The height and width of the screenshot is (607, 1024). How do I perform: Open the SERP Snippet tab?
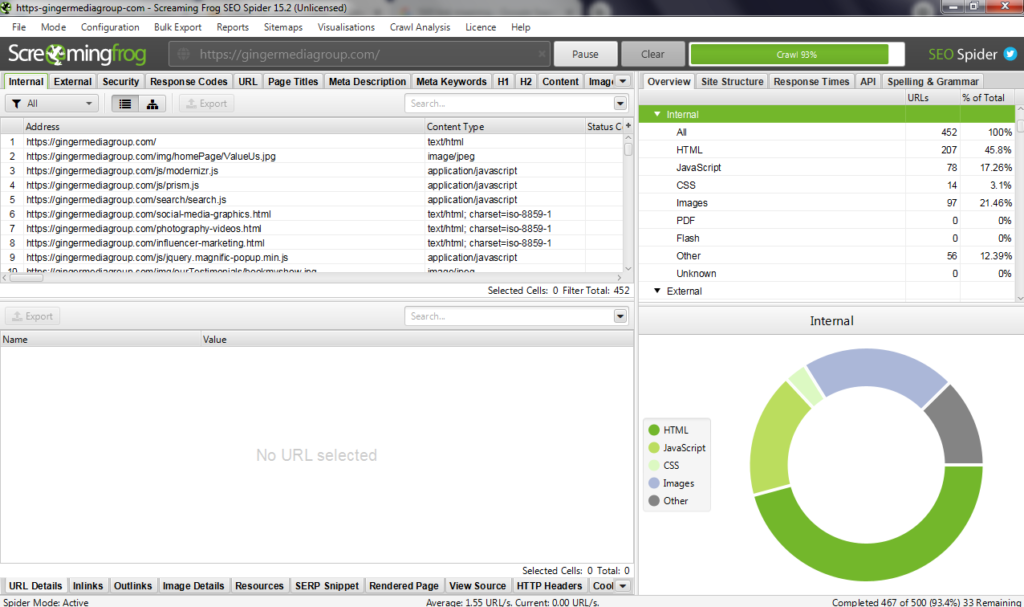327,586
